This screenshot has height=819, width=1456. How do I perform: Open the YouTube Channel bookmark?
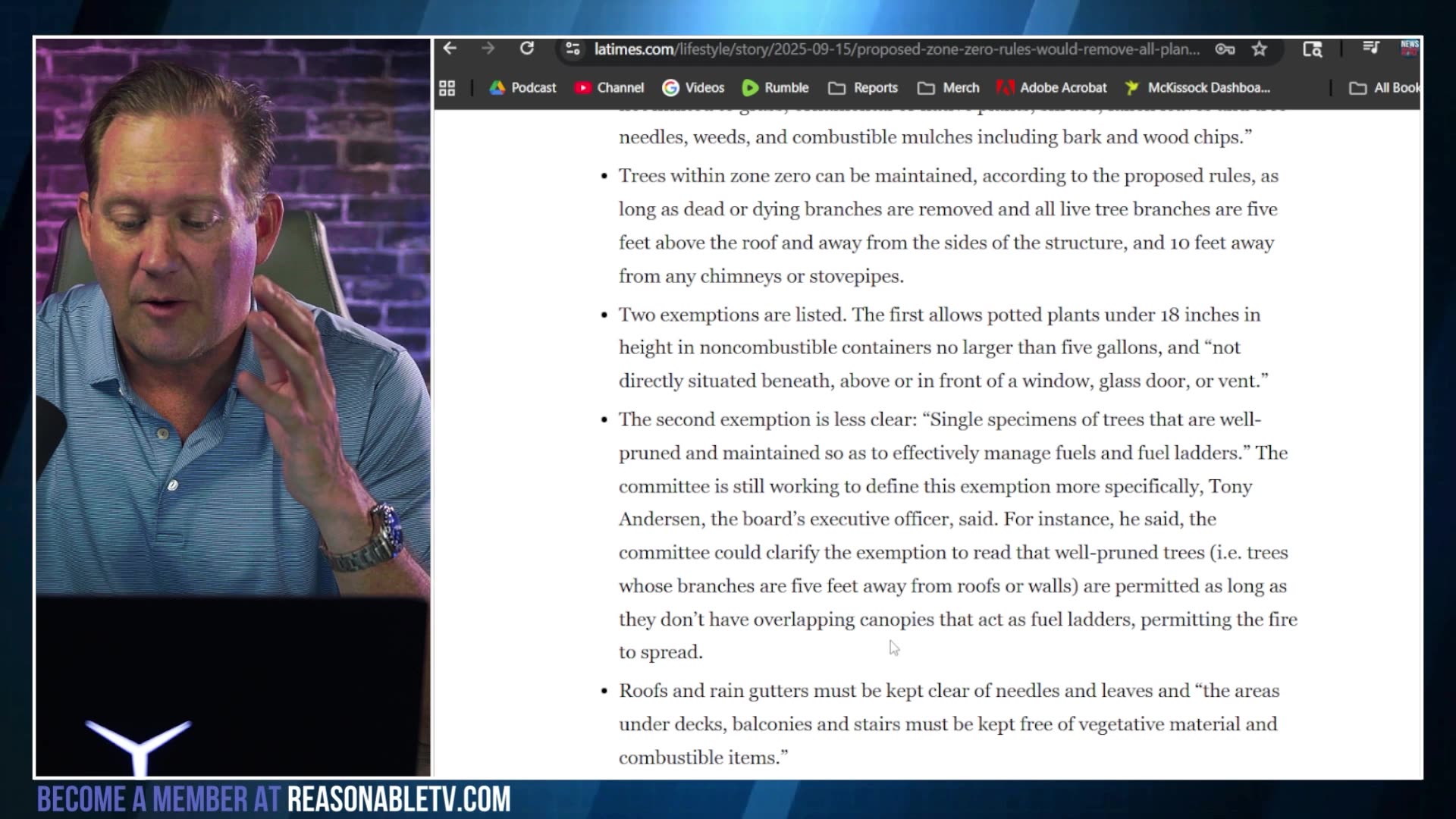pos(609,88)
